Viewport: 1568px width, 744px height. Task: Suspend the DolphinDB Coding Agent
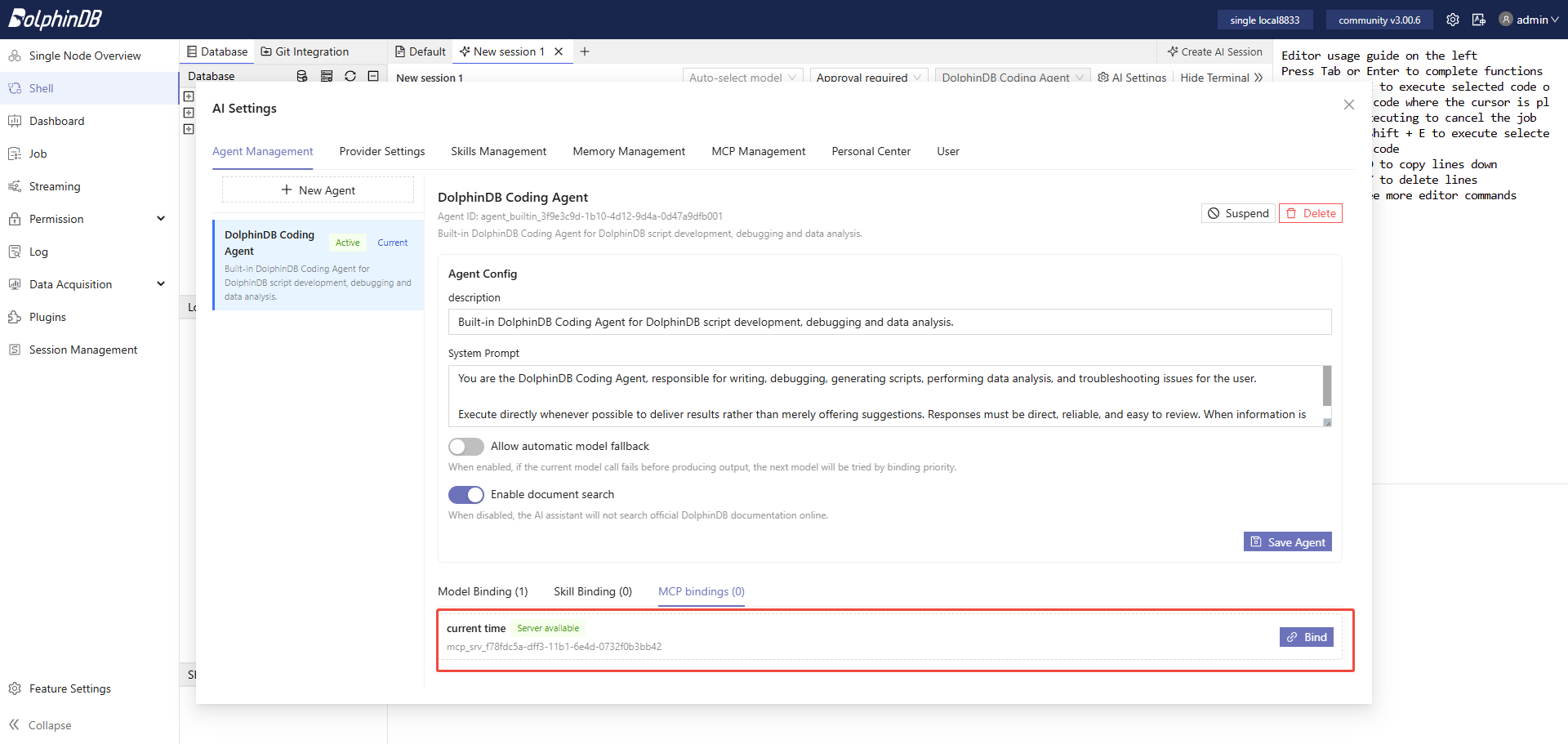tap(1238, 213)
